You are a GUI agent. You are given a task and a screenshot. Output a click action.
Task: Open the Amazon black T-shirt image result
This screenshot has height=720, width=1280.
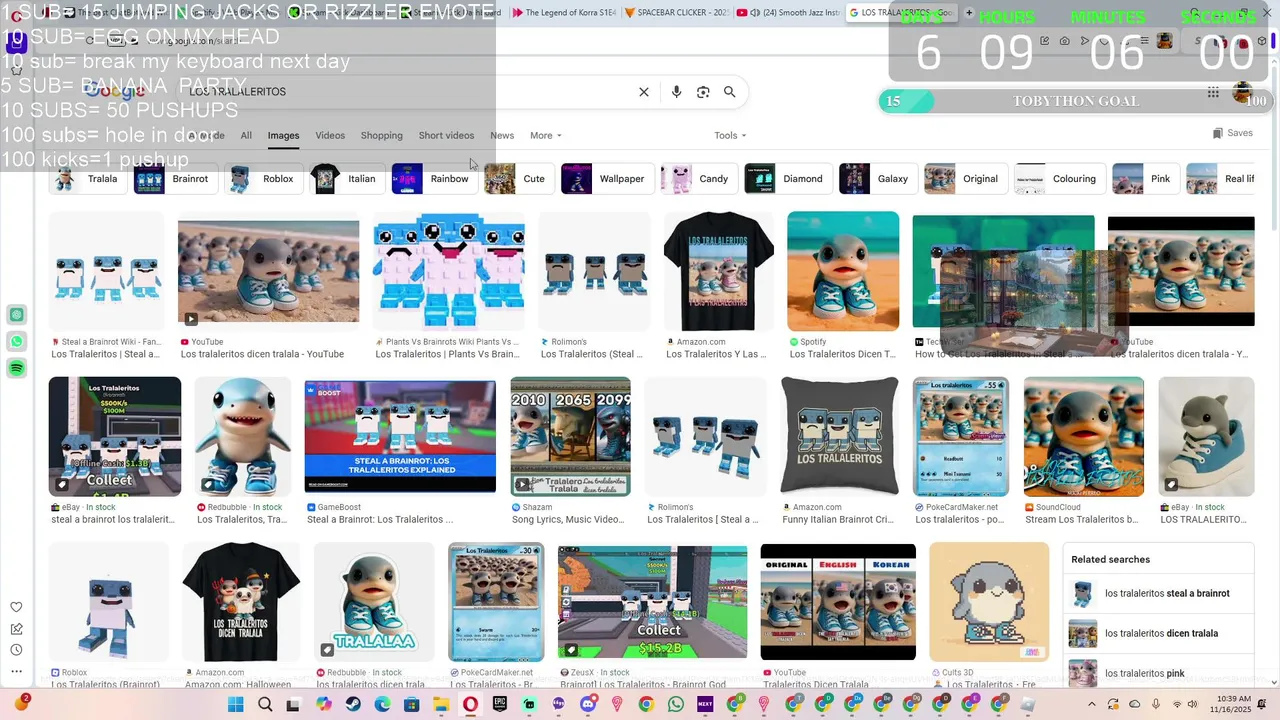719,271
